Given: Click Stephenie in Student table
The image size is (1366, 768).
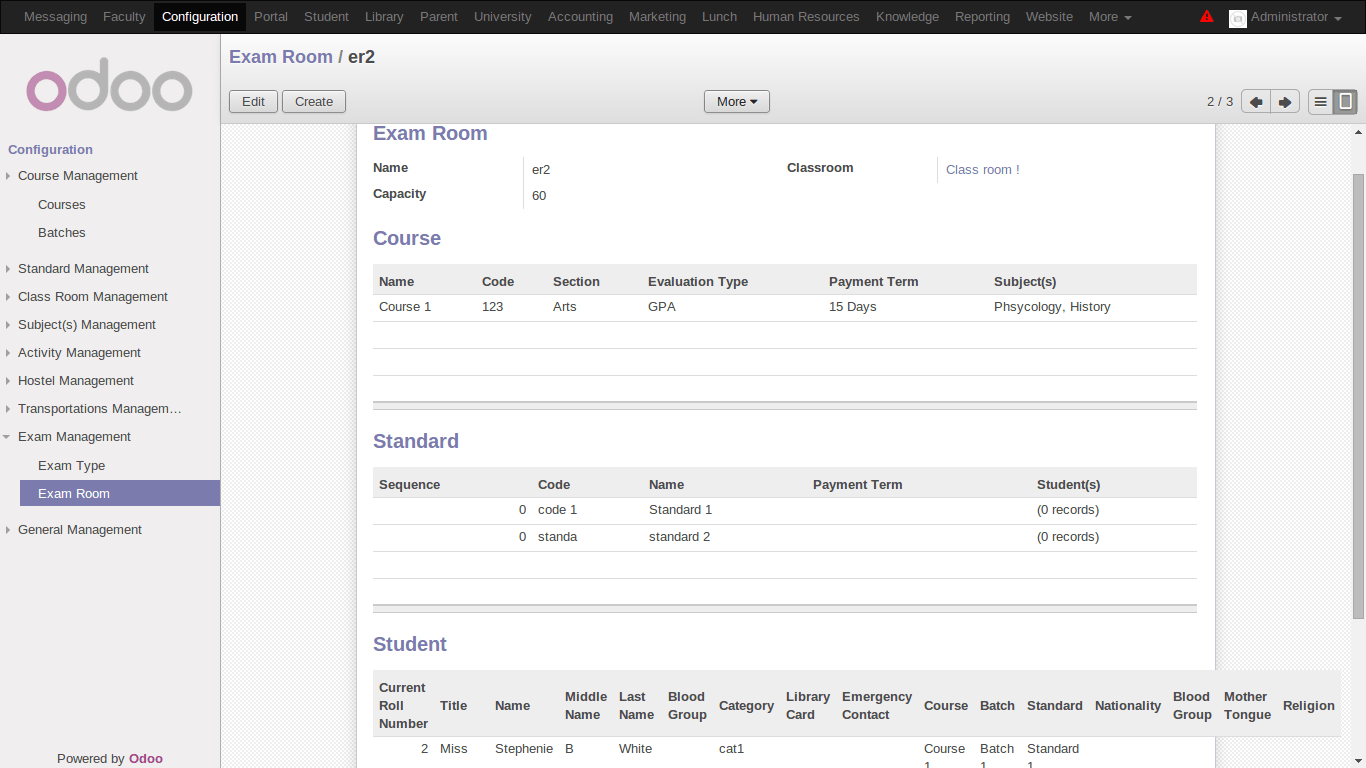Looking at the screenshot, I should 524,749.
